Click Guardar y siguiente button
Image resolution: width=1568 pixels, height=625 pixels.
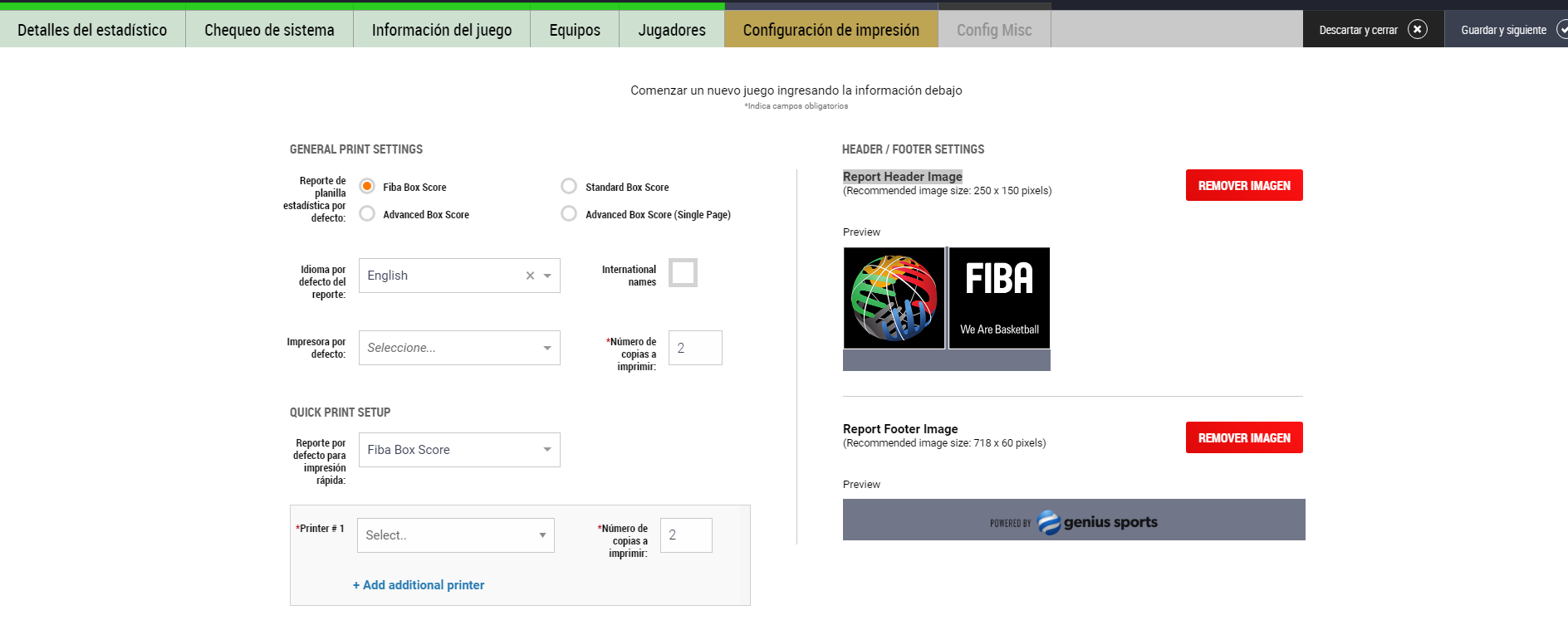(1506, 30)
